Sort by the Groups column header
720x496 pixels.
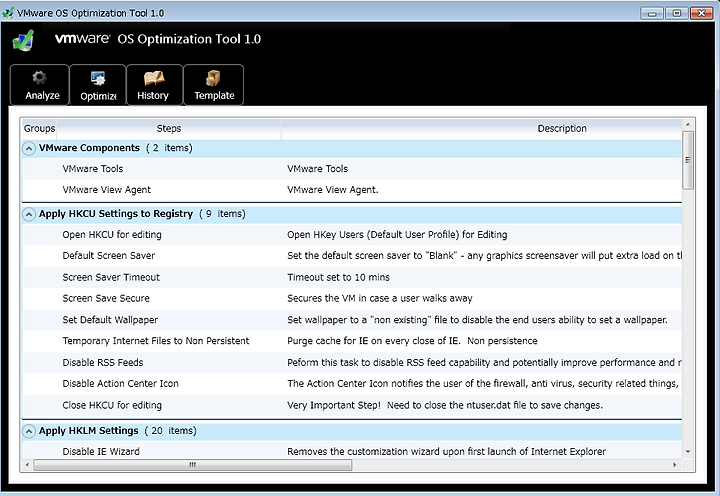coord(39,129)
